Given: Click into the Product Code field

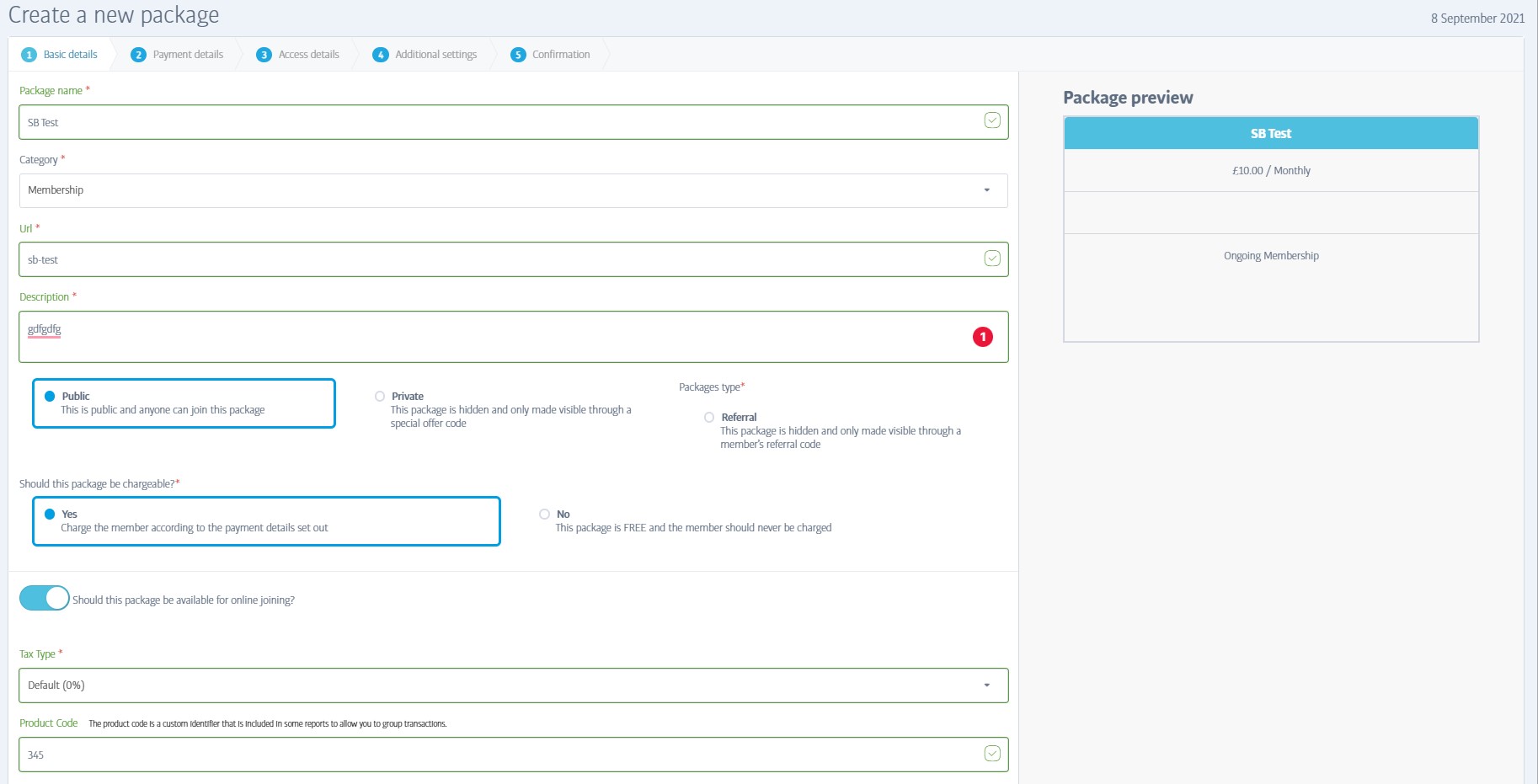Looking at the screenshot, I should click(513, 755).
